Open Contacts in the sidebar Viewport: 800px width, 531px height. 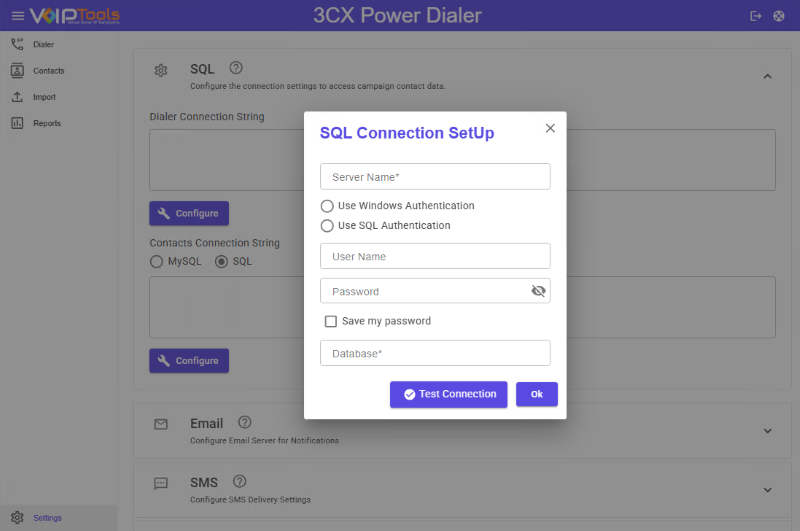(x=47, y=71)
